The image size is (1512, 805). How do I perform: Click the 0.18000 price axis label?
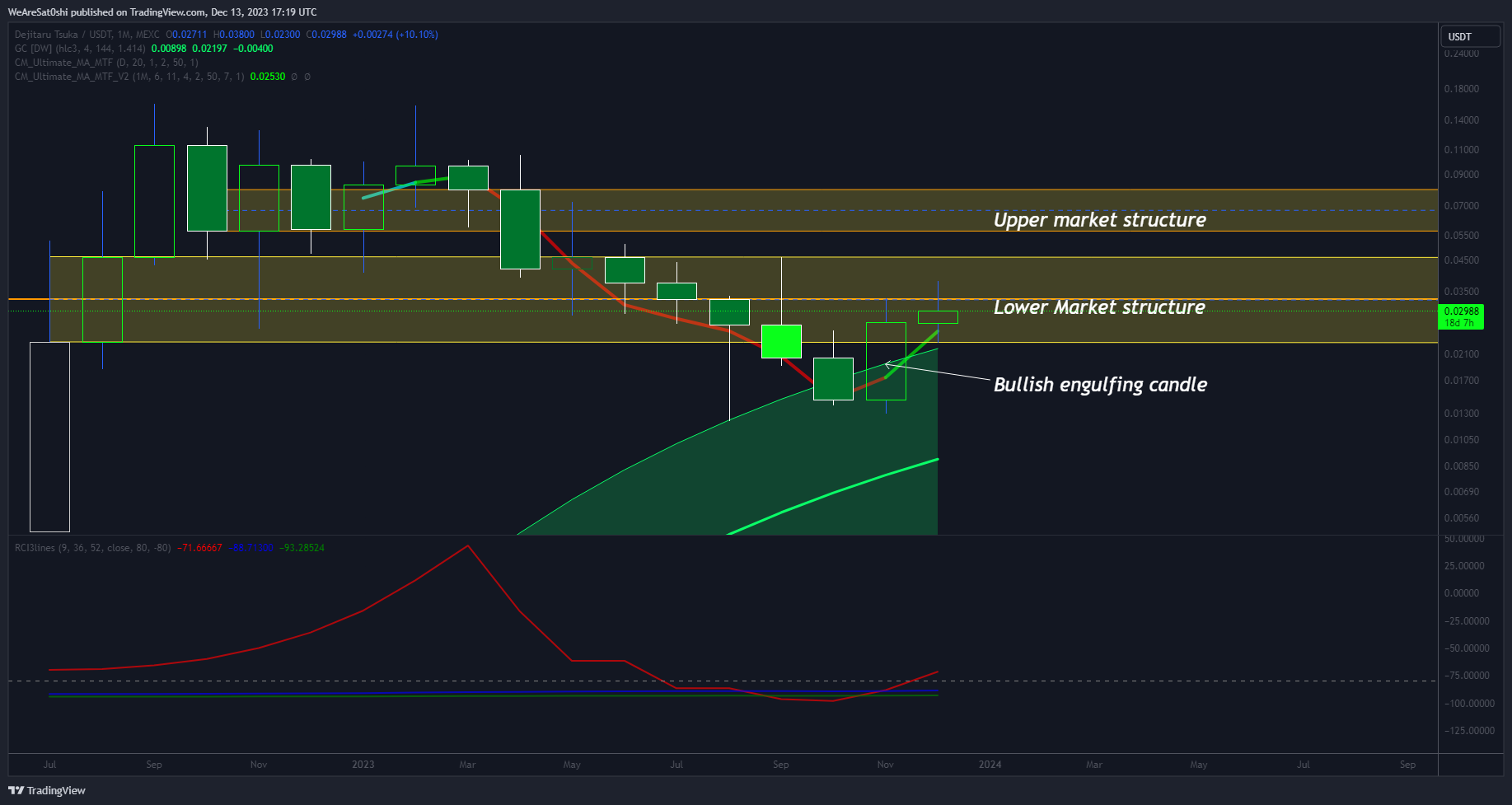1462,89
